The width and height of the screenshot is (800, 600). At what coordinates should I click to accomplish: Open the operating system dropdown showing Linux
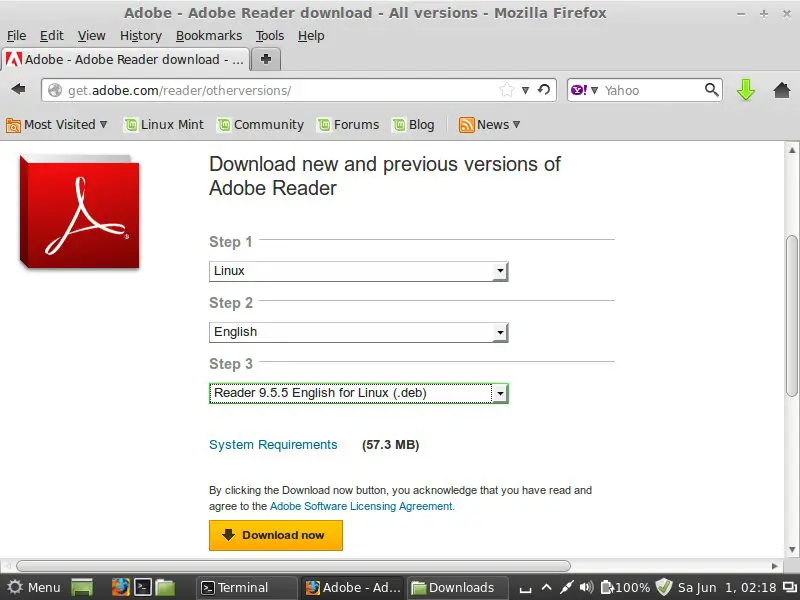(359, 271)
